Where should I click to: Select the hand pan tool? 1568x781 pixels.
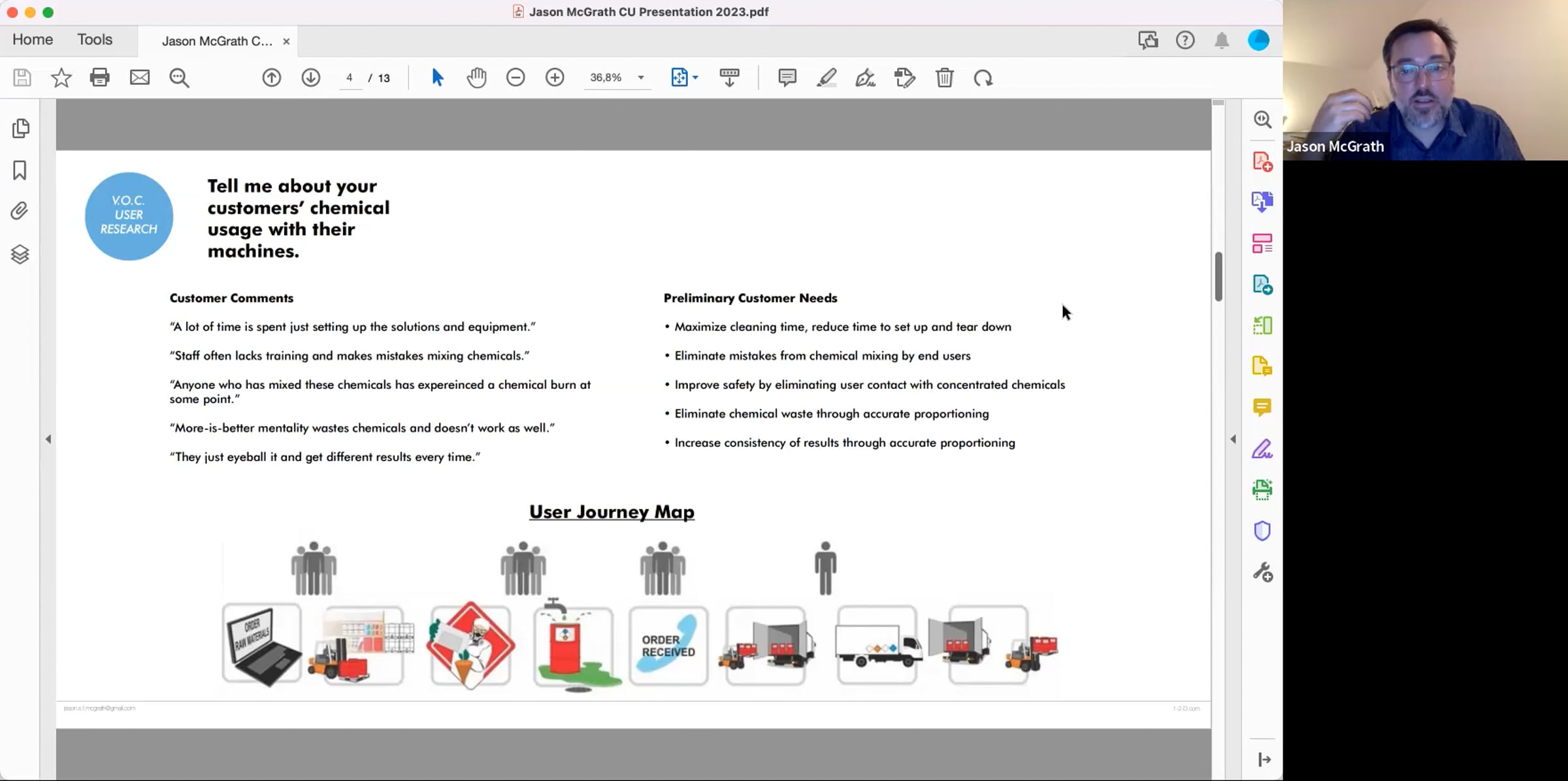pyautogui.click(x=477, y=78)
